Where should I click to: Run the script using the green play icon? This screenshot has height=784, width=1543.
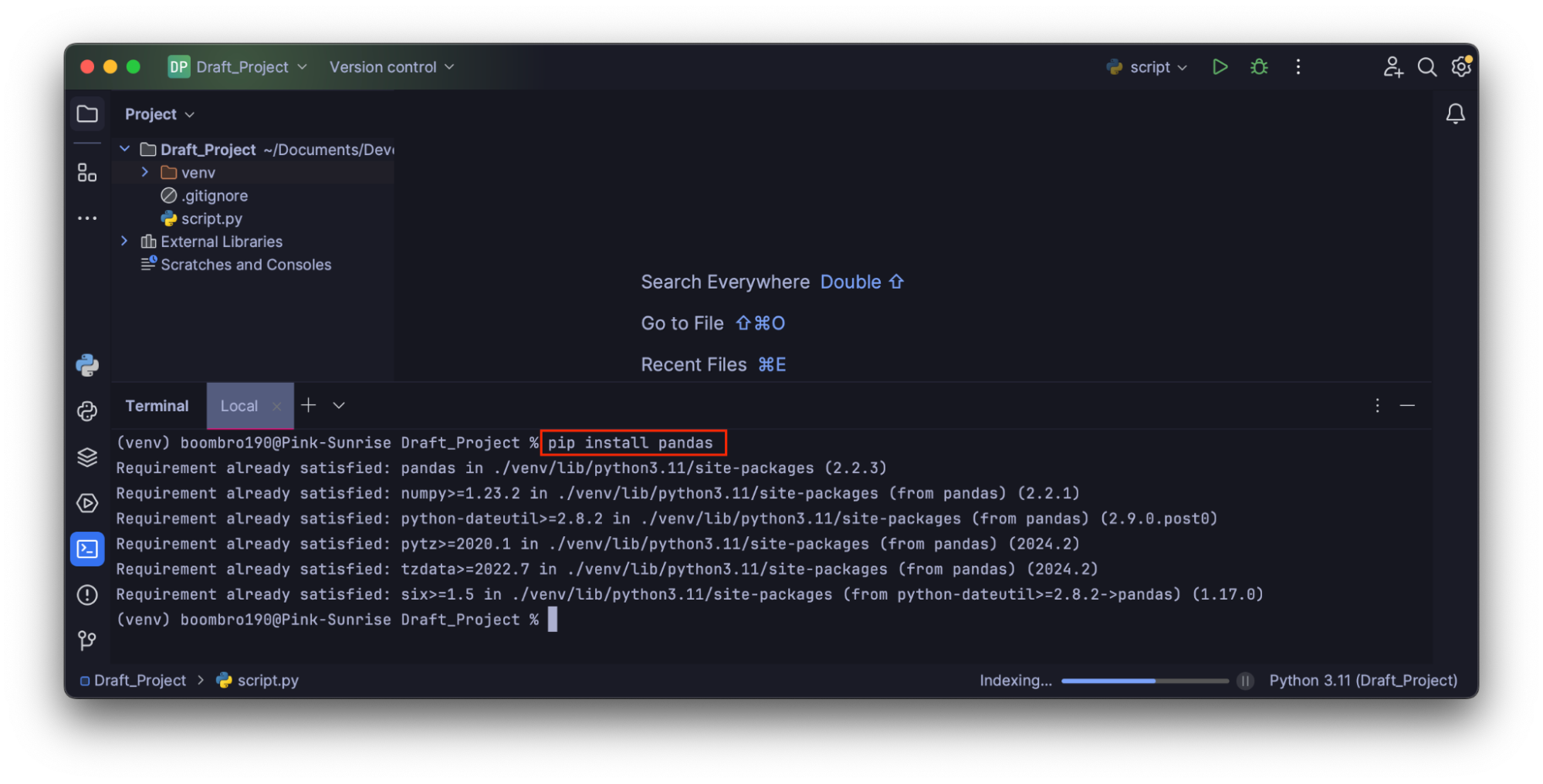point(1220,67)
